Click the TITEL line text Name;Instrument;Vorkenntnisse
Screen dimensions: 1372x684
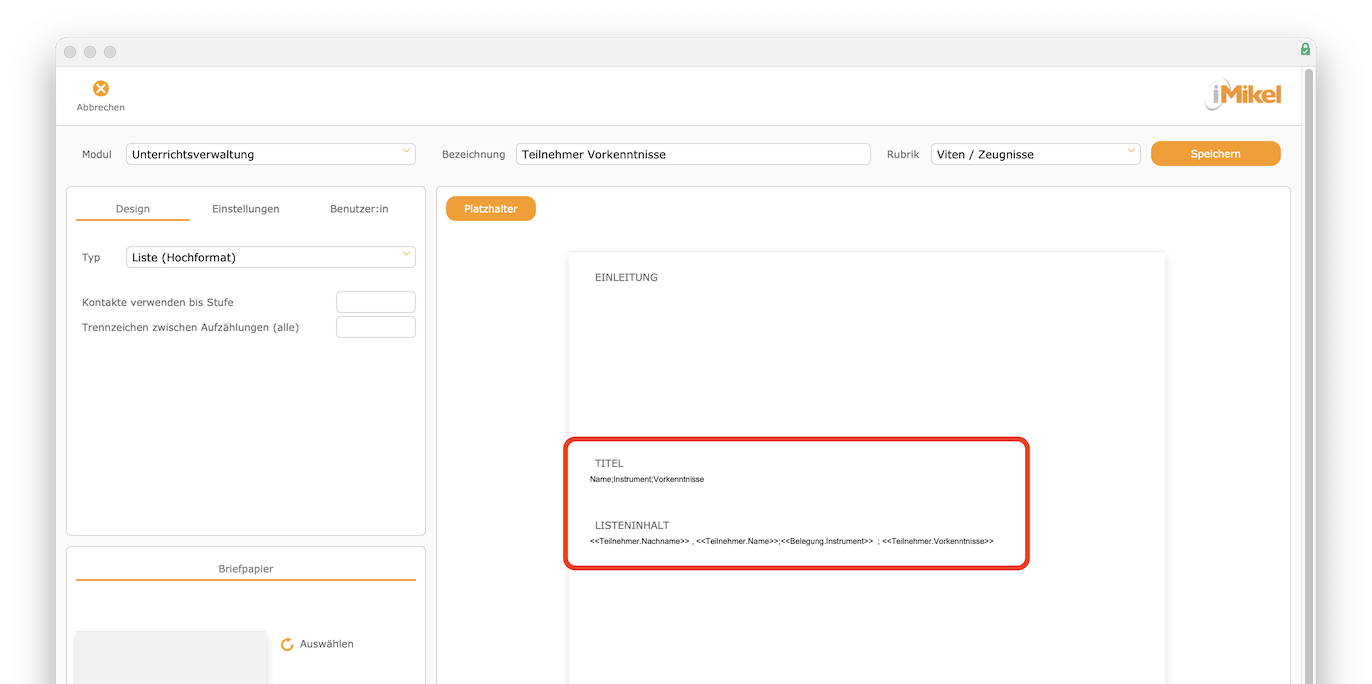(647, 480)
